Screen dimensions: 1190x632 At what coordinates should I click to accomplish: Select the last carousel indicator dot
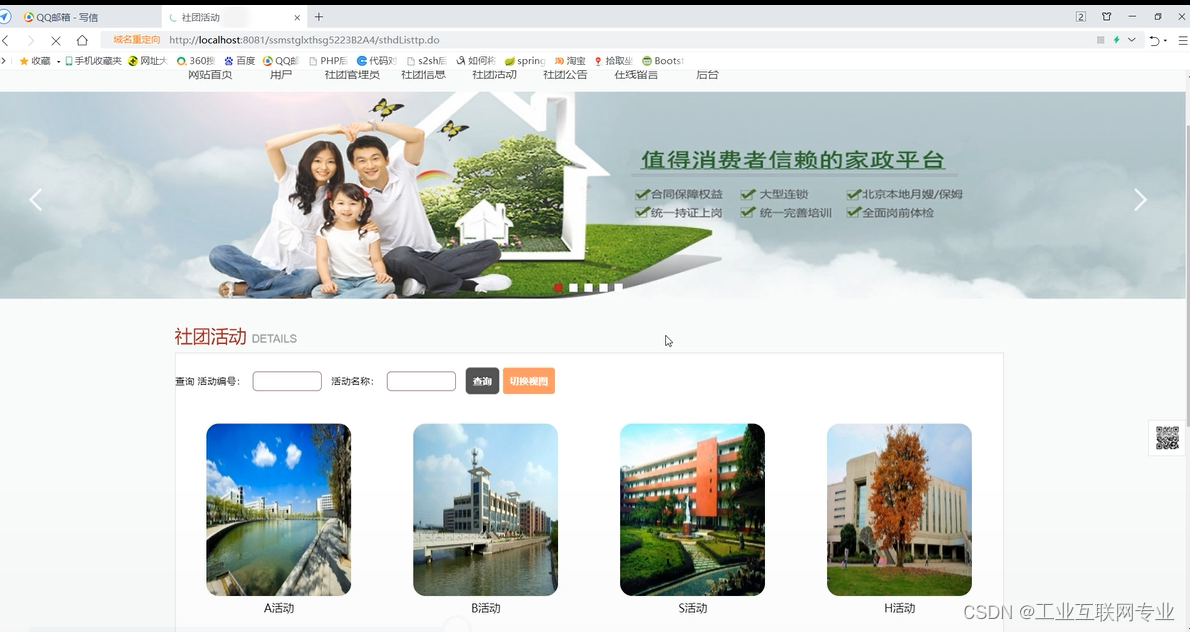619,288
